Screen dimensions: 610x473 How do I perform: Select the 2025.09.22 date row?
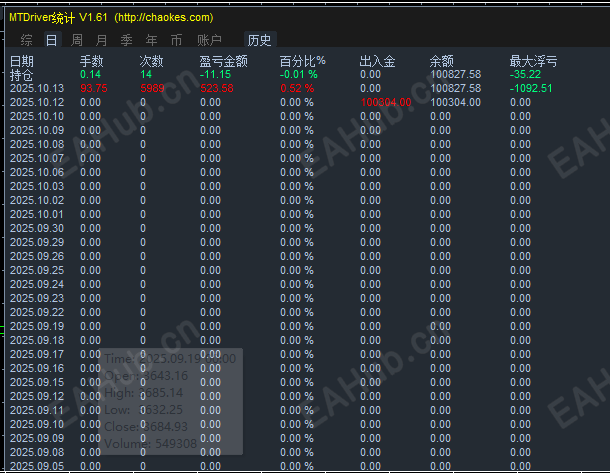coord(37,312)
